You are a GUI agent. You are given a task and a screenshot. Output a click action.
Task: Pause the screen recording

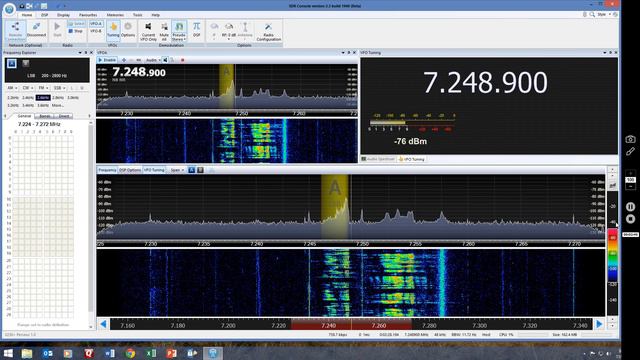coord(630,207)
